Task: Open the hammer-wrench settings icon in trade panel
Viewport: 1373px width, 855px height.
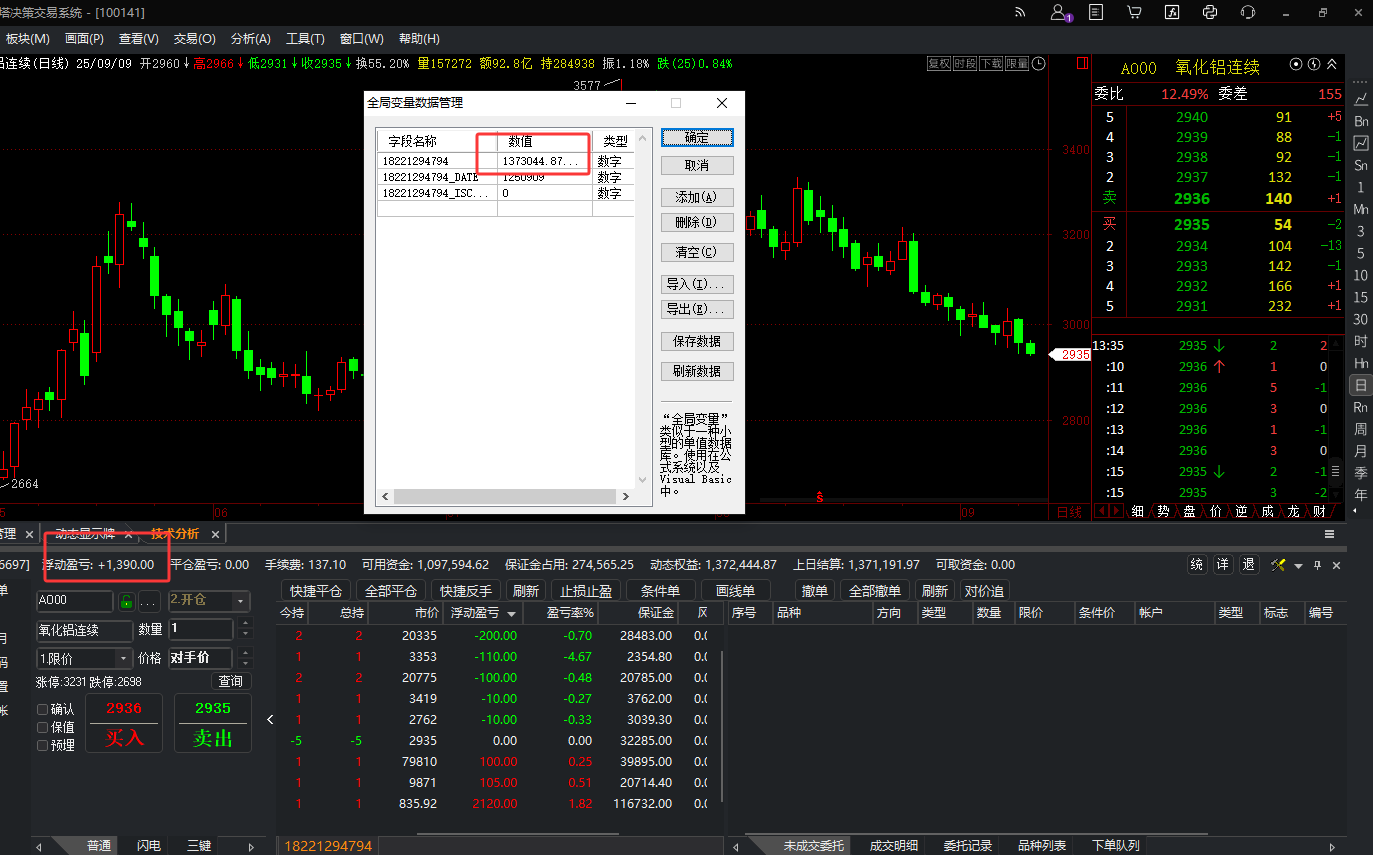Action: tap(1278, 565)
